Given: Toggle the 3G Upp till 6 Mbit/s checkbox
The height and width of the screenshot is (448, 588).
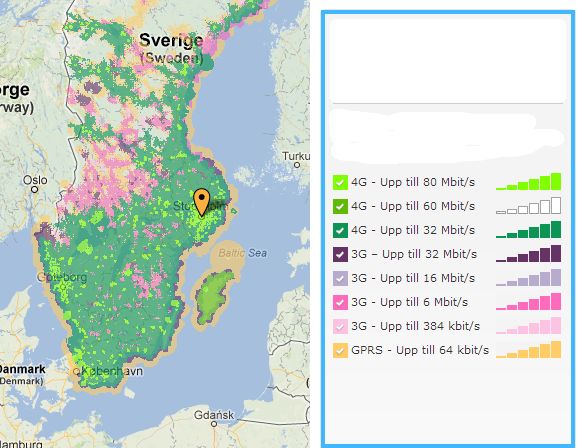Looking at the screenshot, I should [340, 303].
